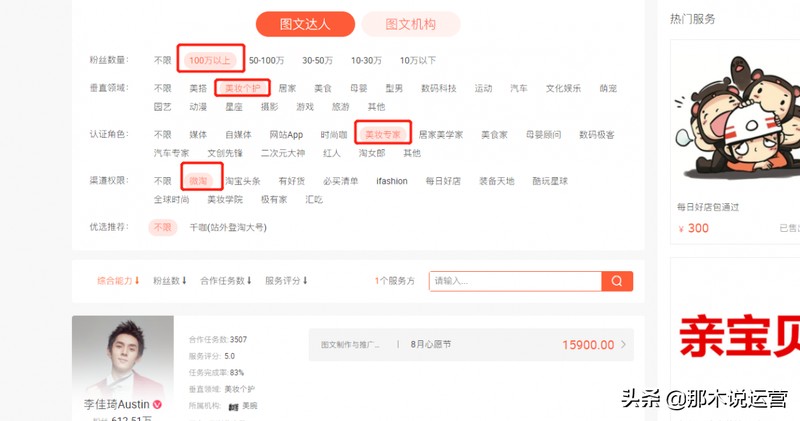Select certified role 二次元大神
This screenshot has width=800, height=421.
point(283,153)
